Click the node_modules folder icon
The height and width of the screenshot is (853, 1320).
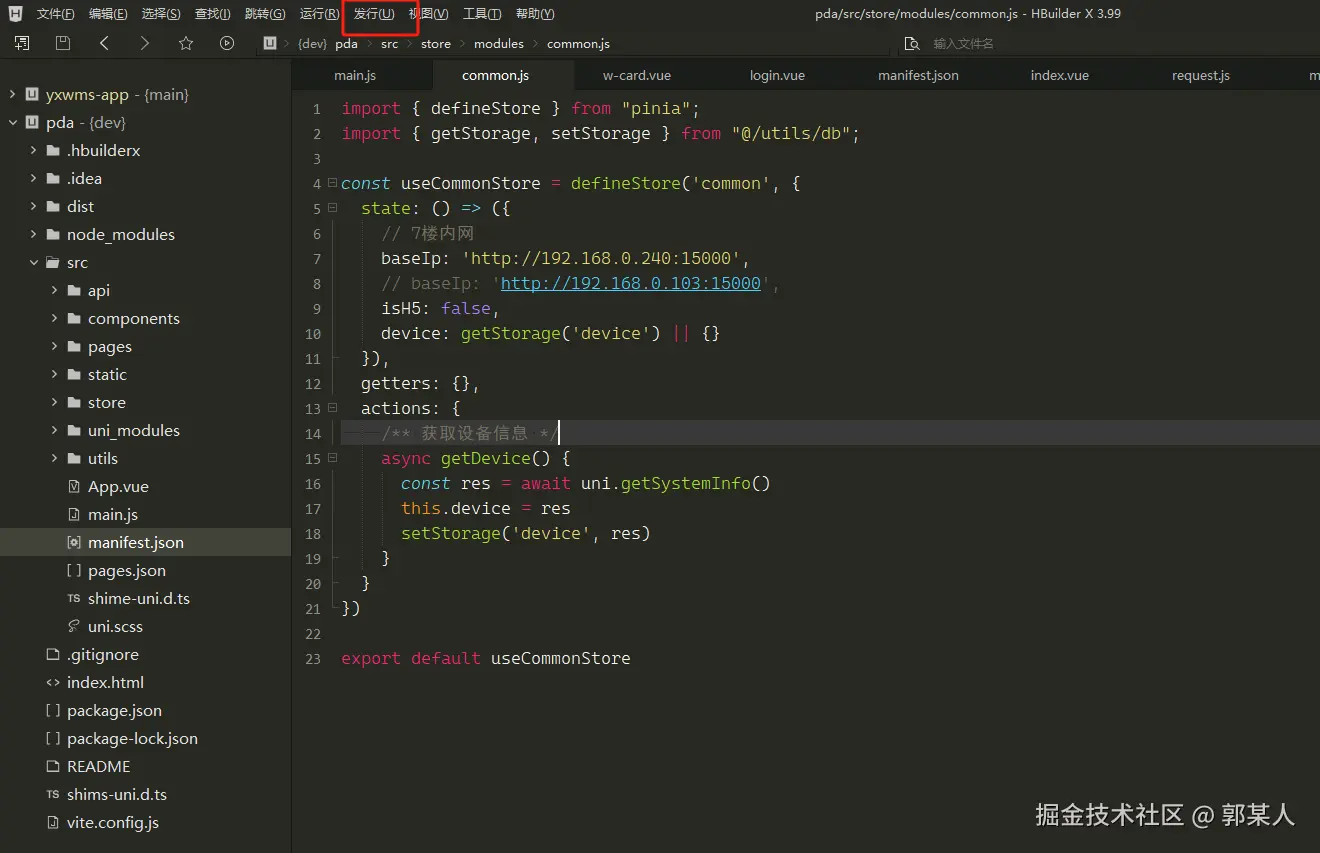53,234
